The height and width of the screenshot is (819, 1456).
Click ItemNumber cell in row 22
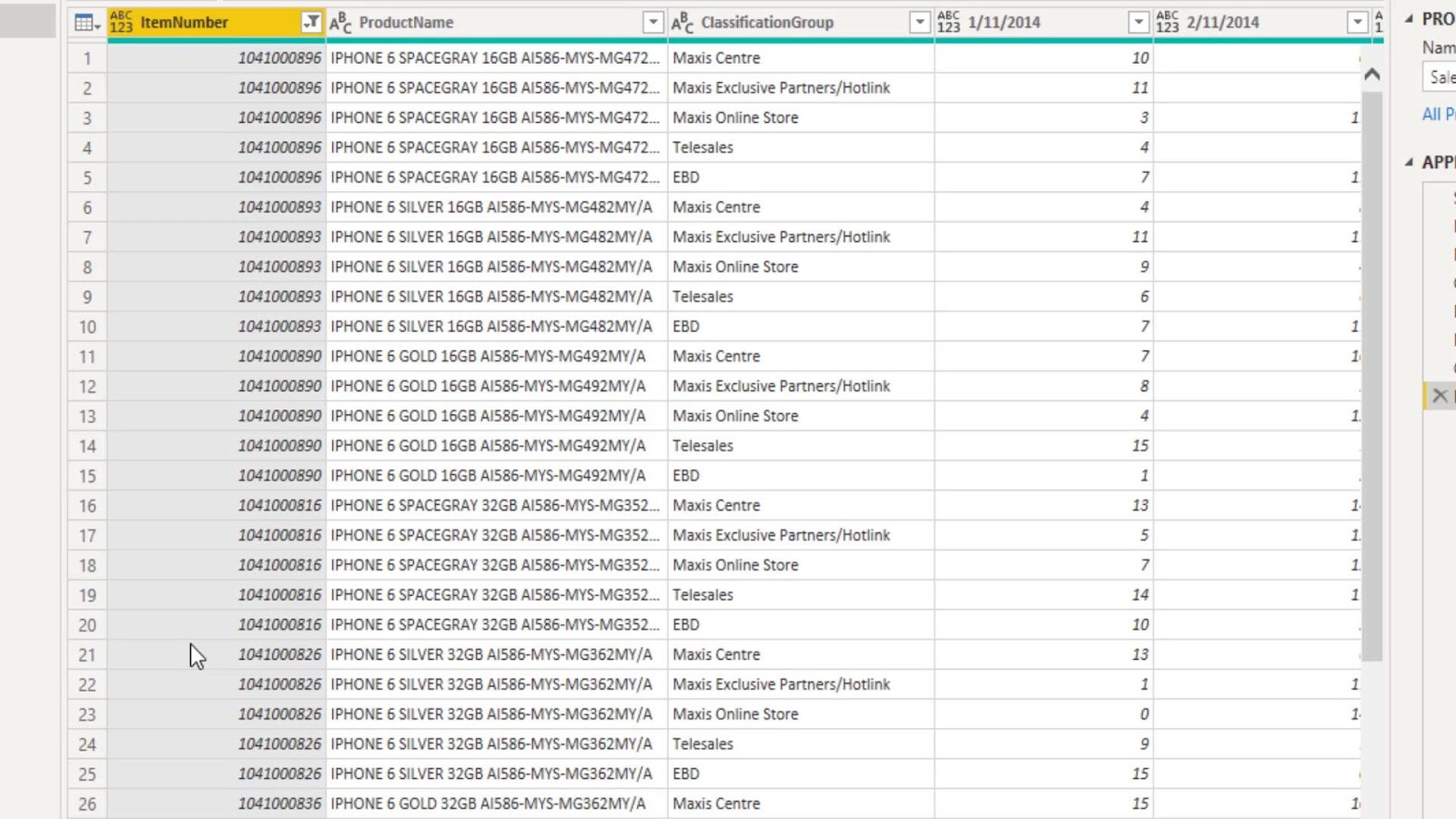tap(217, 684)
